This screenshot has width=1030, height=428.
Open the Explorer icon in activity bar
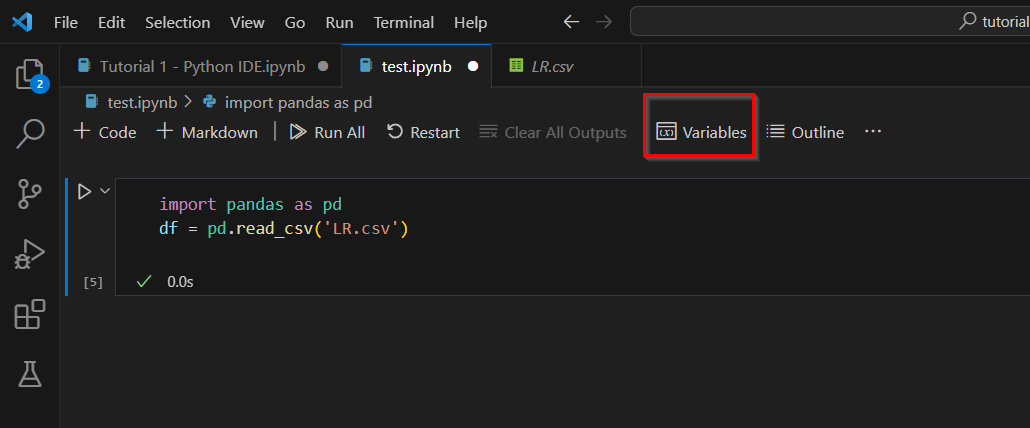pos(30,74)
